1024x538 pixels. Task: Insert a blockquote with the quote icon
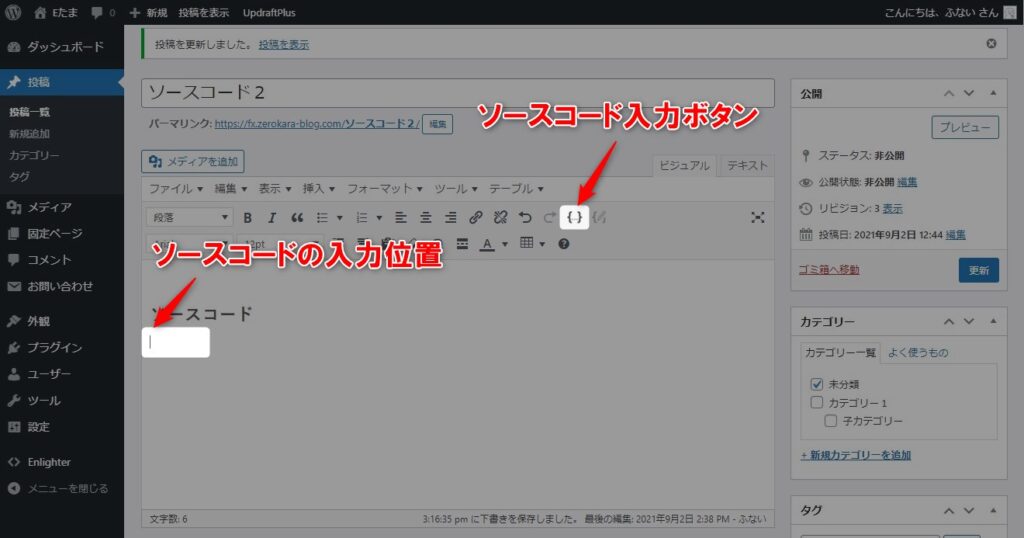tap(297, 217)
